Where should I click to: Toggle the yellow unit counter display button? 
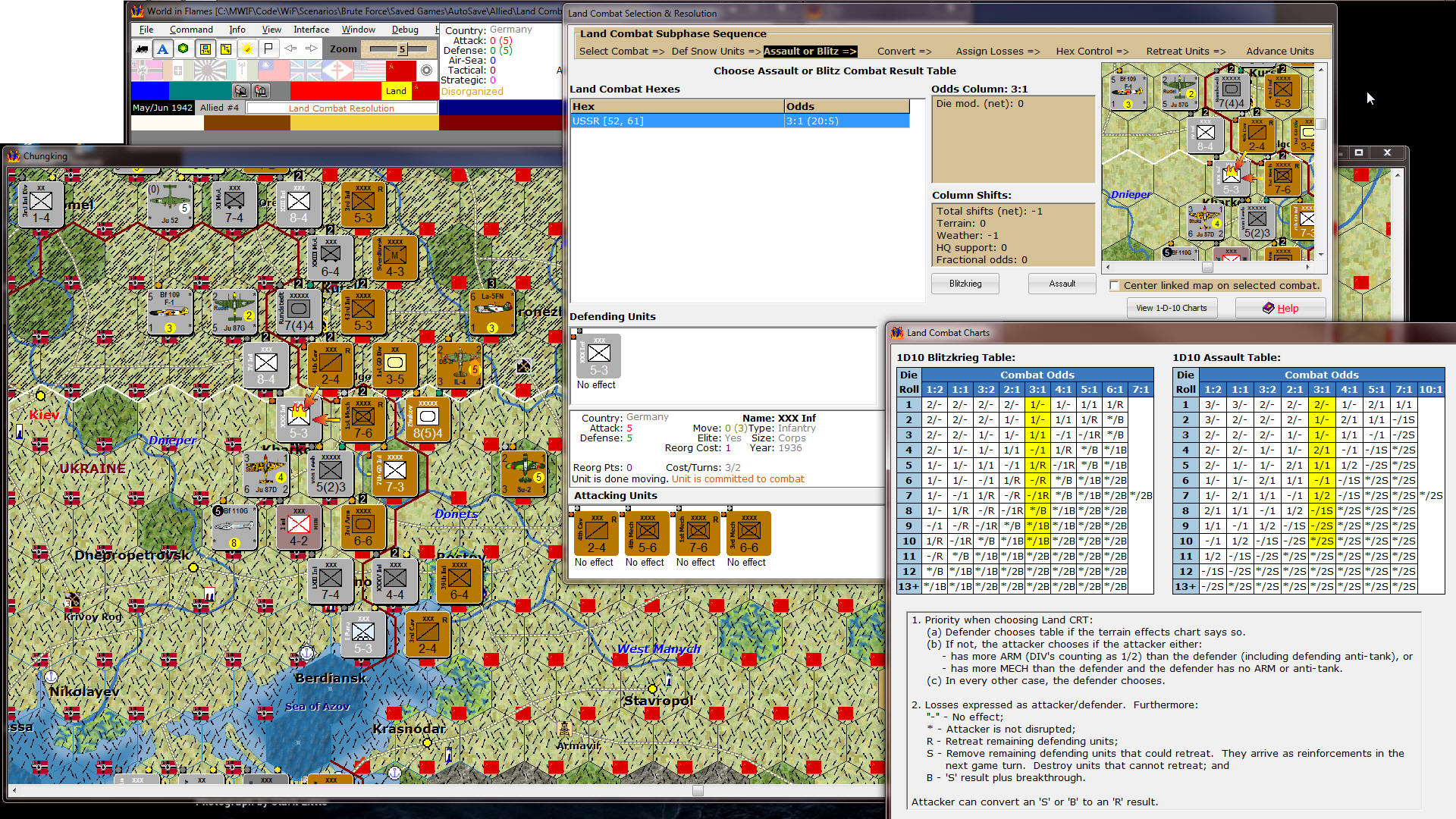tap(205, 49)
